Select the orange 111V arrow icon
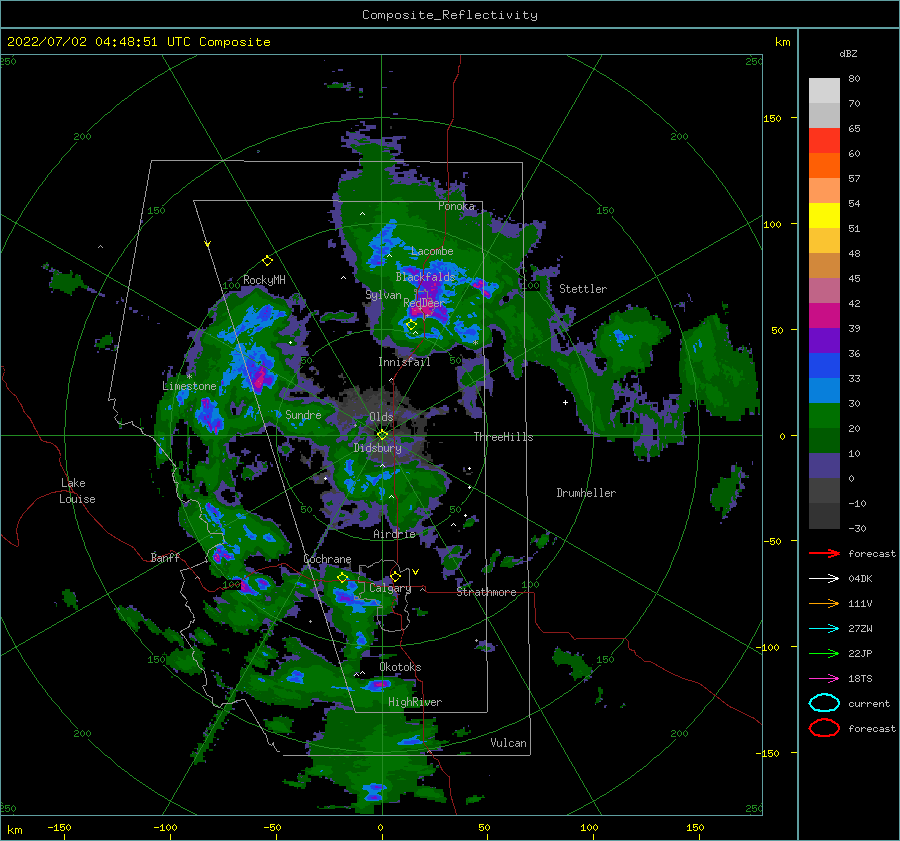This screenshot has height=841, width=900. tap(824, 603)
